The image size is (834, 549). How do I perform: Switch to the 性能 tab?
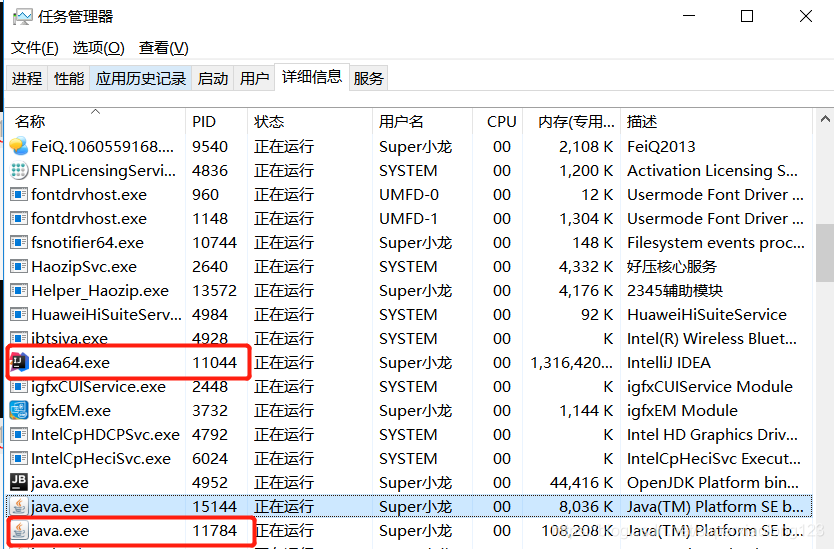[69, 78]
